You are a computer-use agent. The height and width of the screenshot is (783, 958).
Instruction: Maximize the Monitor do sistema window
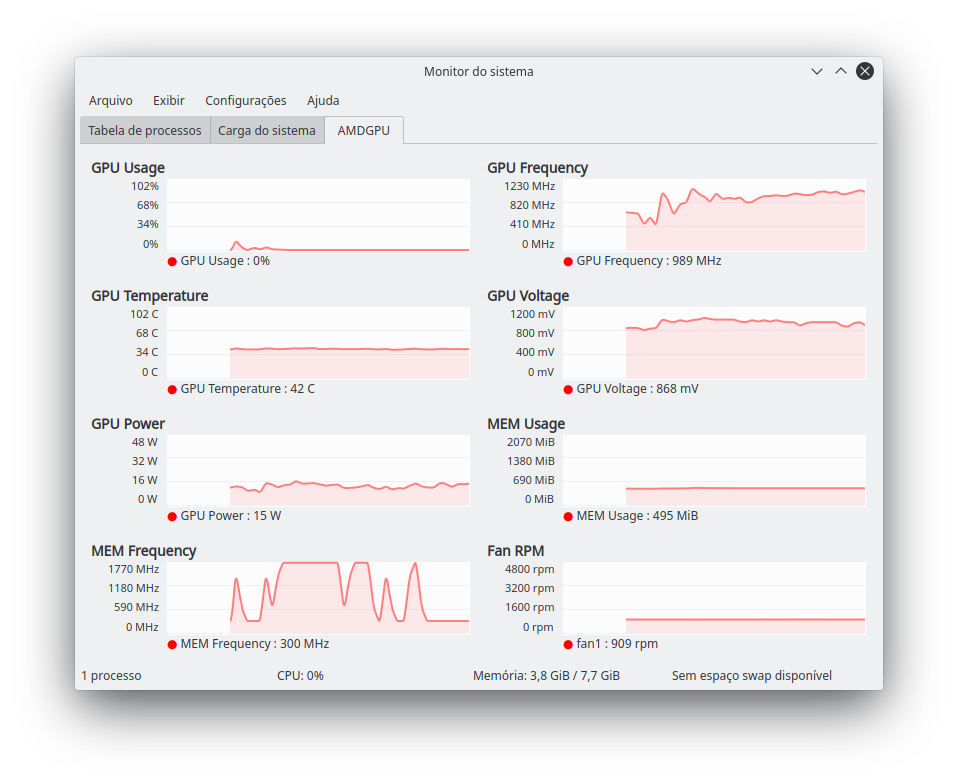coord(841,71)
